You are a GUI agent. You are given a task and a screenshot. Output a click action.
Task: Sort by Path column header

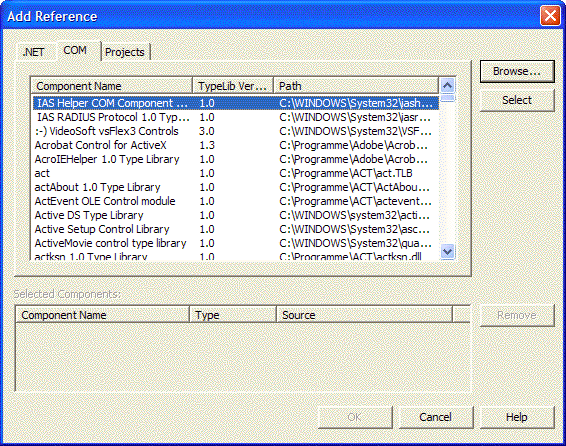356,86
